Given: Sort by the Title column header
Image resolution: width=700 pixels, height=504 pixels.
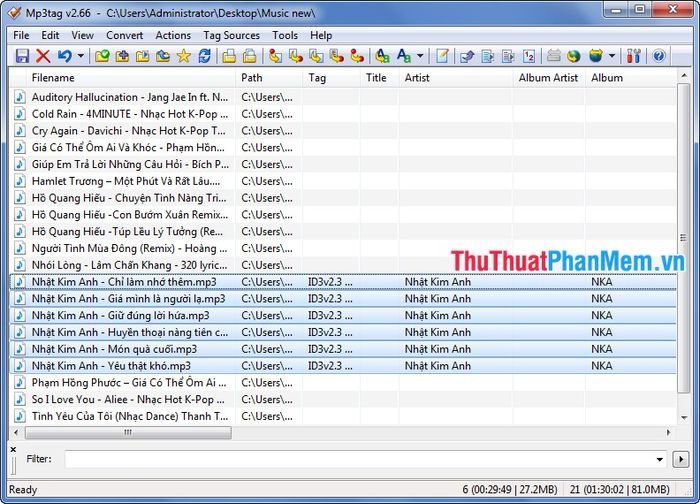Looking at the screenshot, I should pos(380,78).
